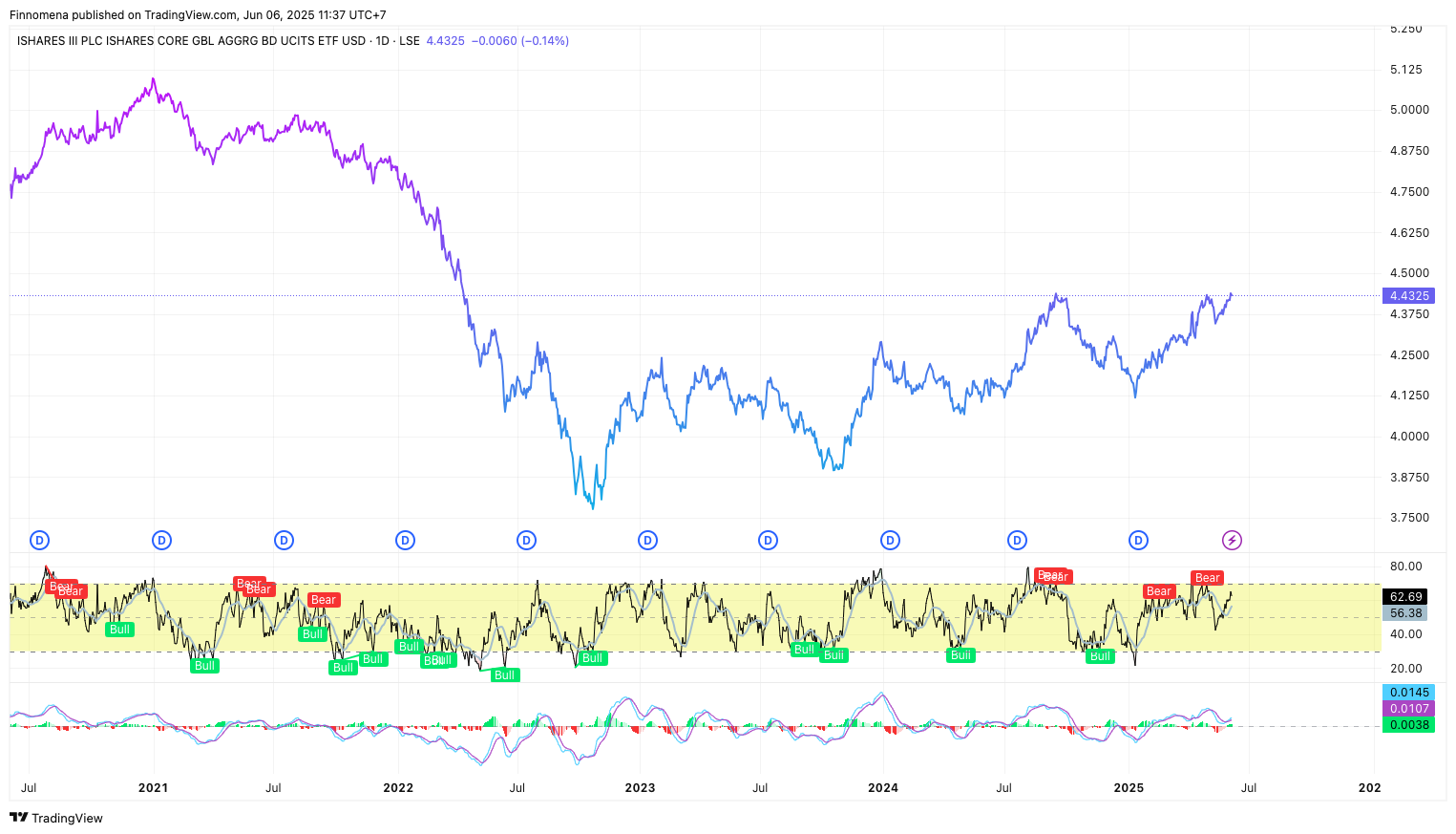Open the dividend D marker at start of 2021

coord(161,541)
